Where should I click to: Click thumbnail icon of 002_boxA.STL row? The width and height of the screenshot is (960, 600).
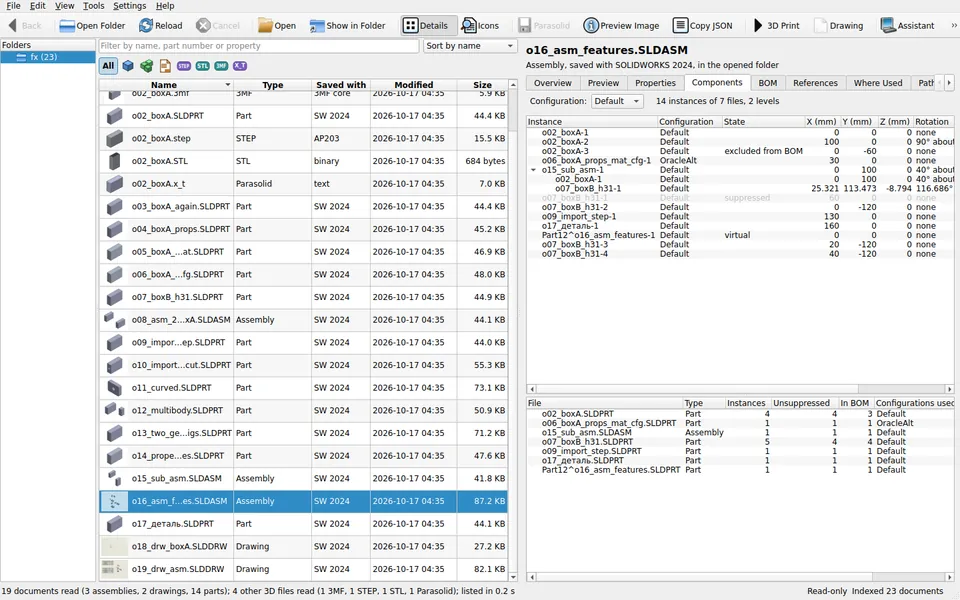(114, 161)
